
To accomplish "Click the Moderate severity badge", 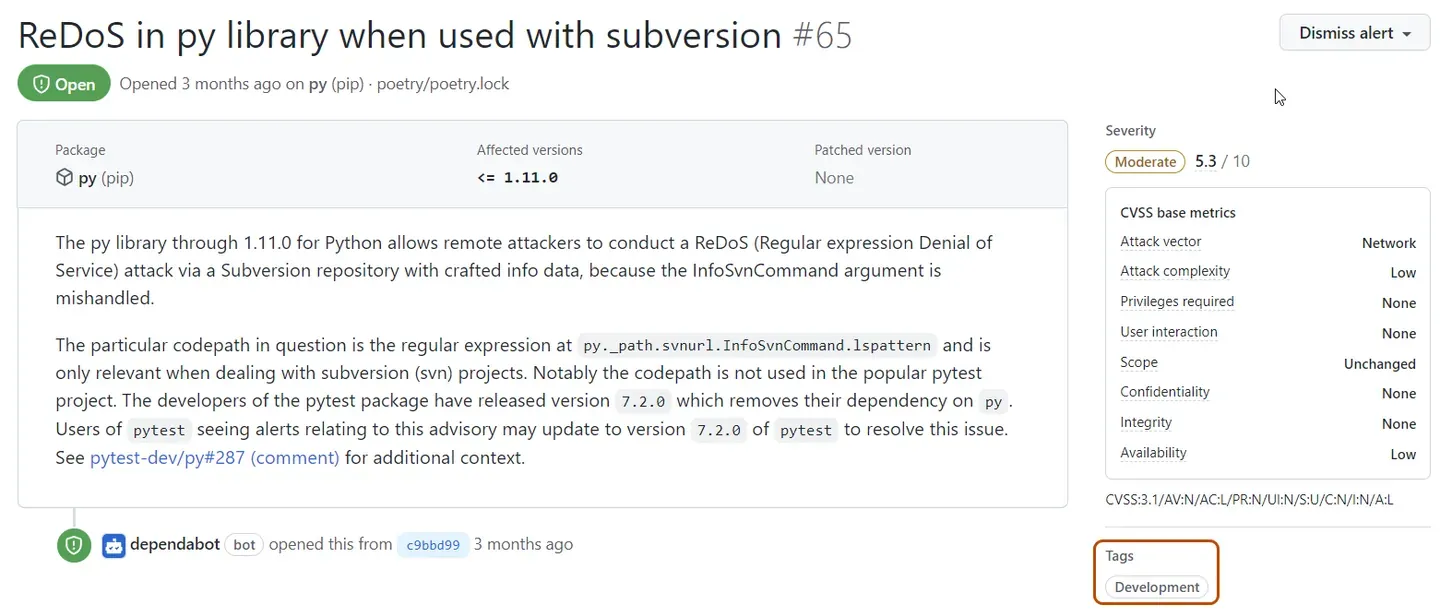I will point(1144,161).
